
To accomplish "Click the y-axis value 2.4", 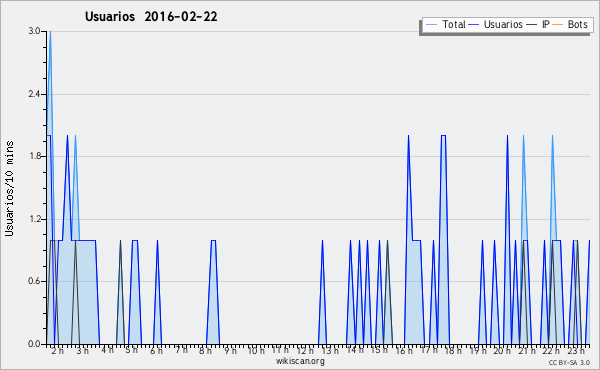I will (x=34, y=94).
